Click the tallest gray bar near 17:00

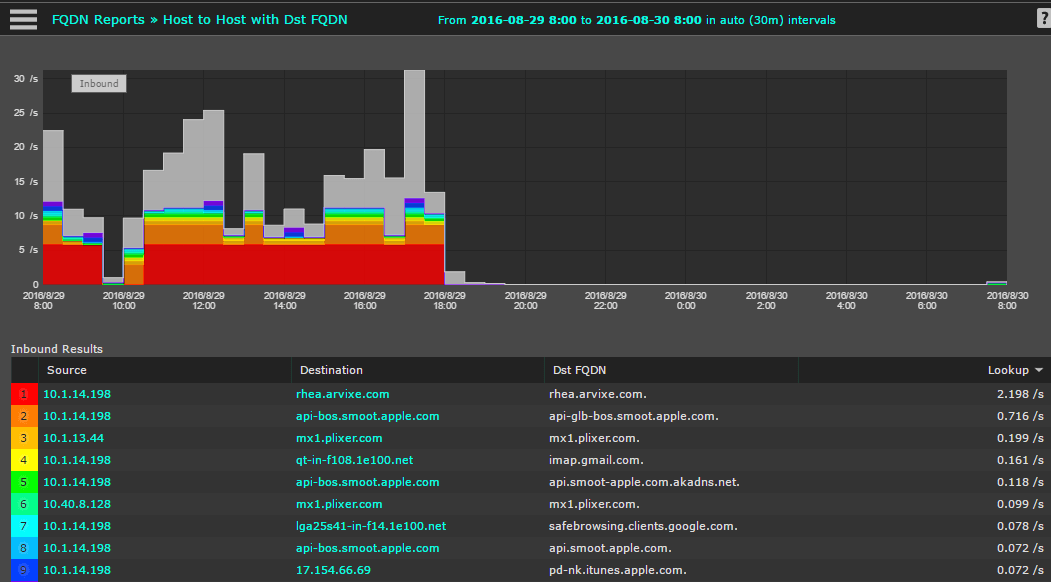tap(414, 134)
